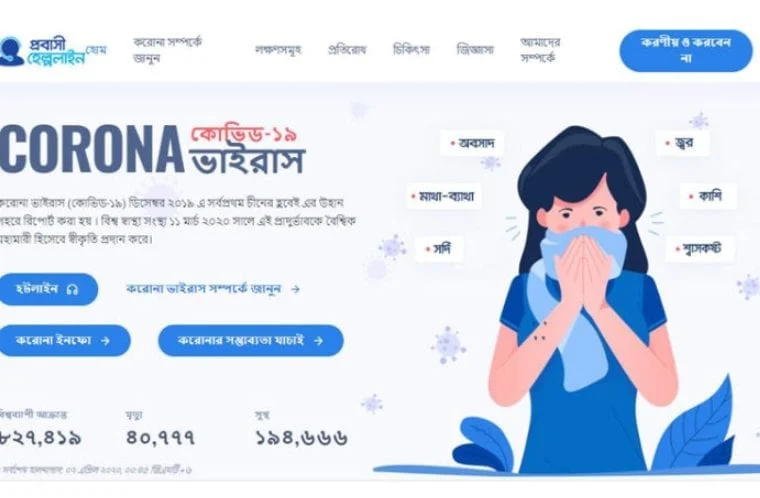Click the শ্বাসকষ্ট symptom label
This screenshot has height=498, width=760.
coord(700,249)
